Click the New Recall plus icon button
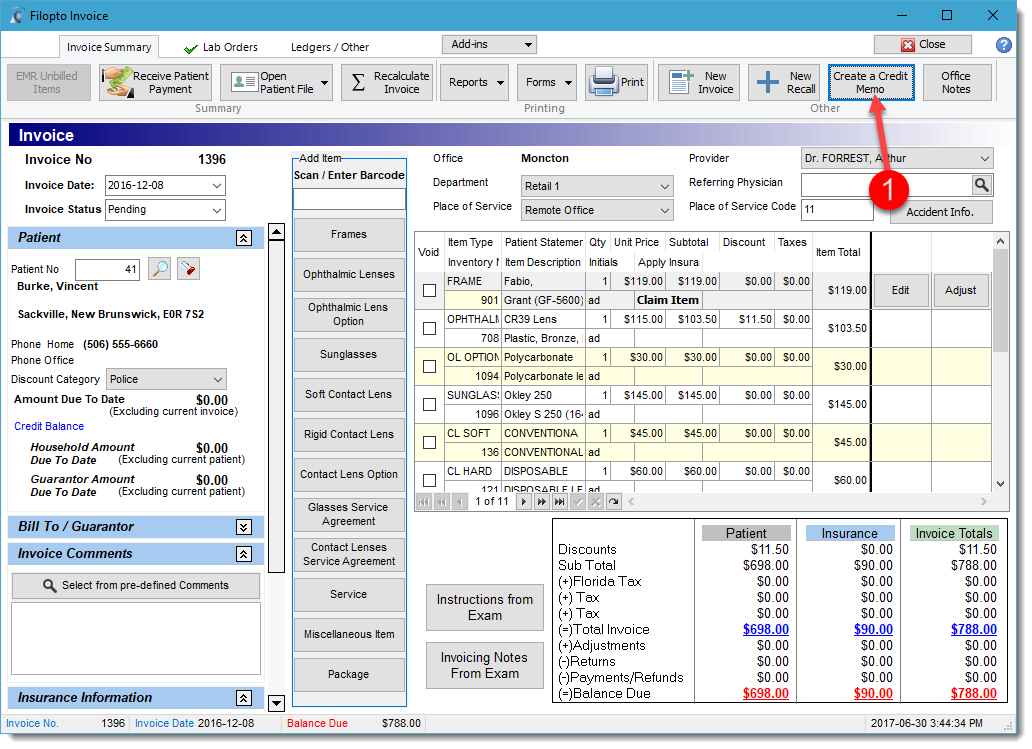Viewport: 1032px width, 749px height. [x=785, y=82]
